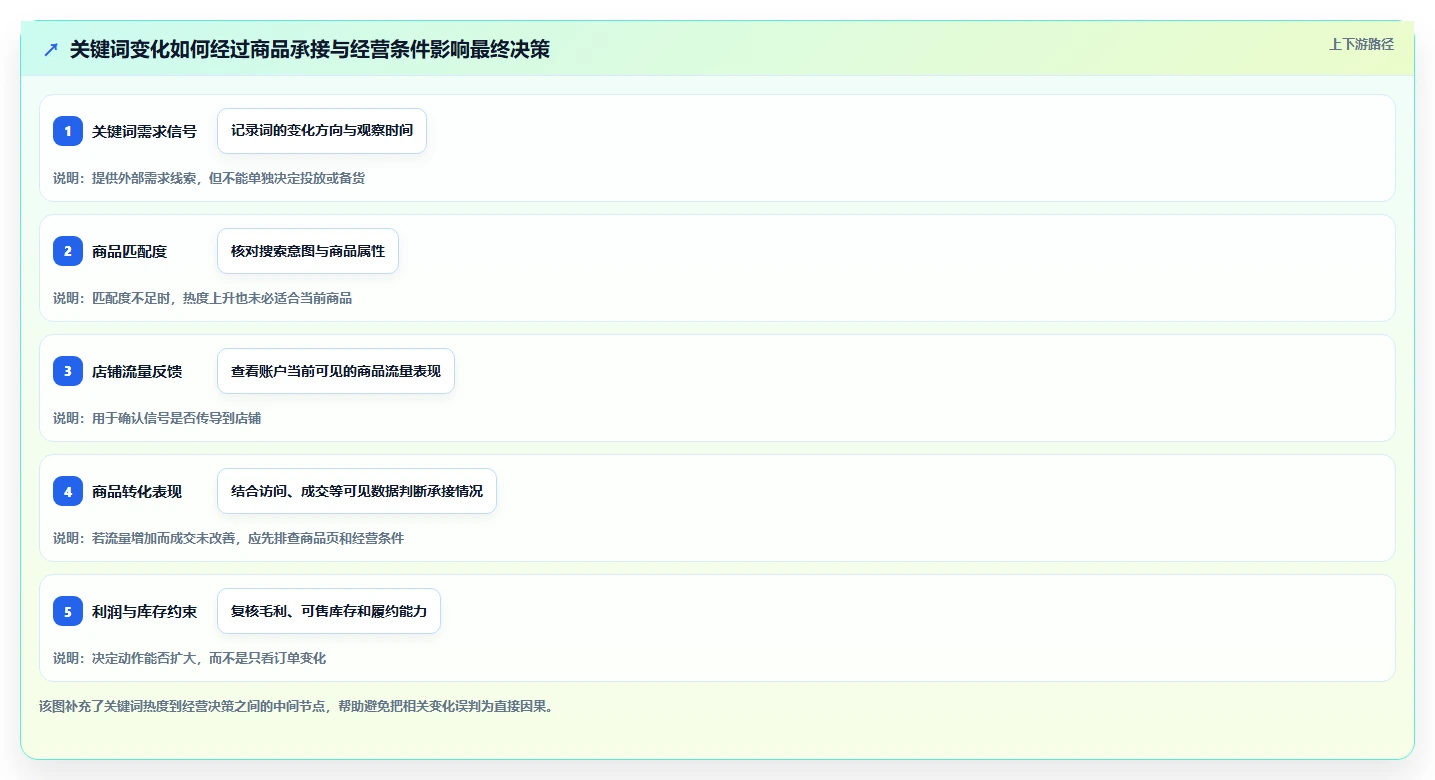Click the note 提供外部需求线索

pyautogui.click(x=209, y=178)
